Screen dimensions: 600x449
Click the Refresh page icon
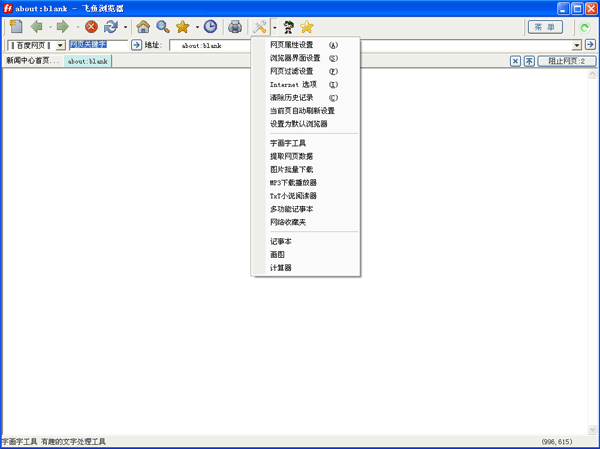(x=111, y=27)
